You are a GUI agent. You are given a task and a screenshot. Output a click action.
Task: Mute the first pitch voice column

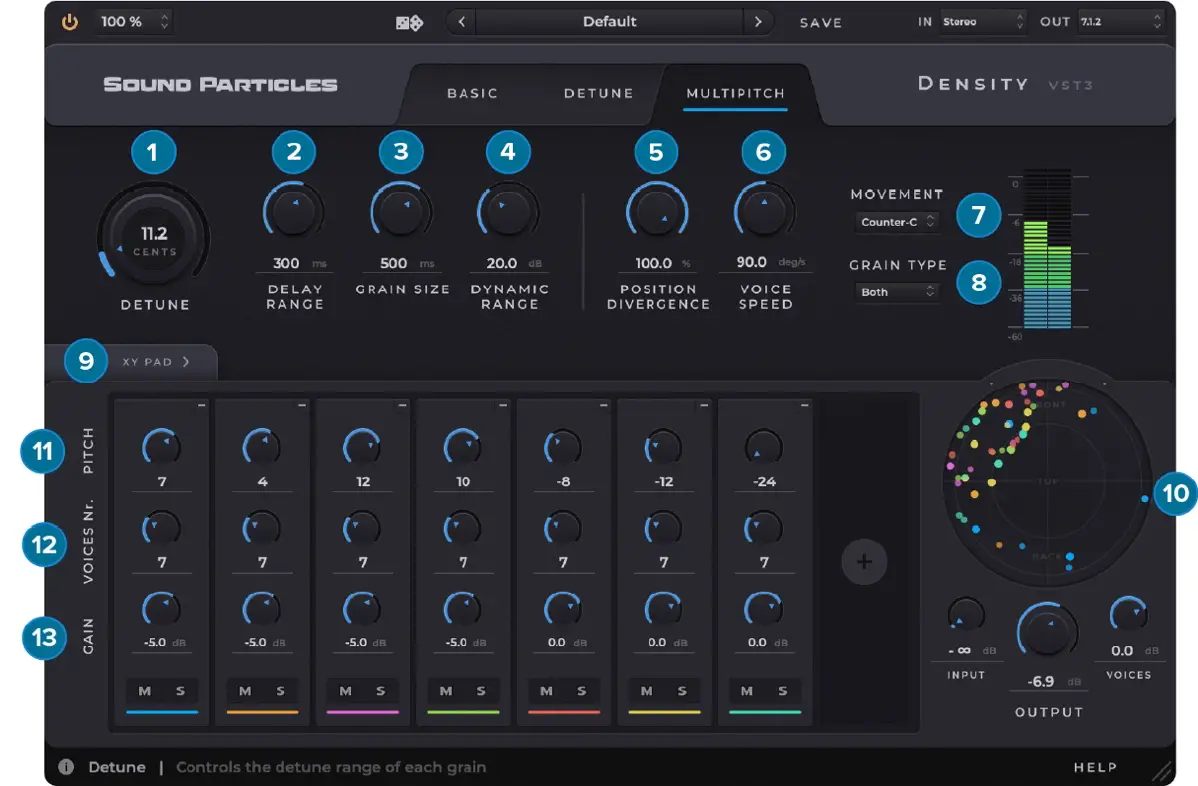143,691
